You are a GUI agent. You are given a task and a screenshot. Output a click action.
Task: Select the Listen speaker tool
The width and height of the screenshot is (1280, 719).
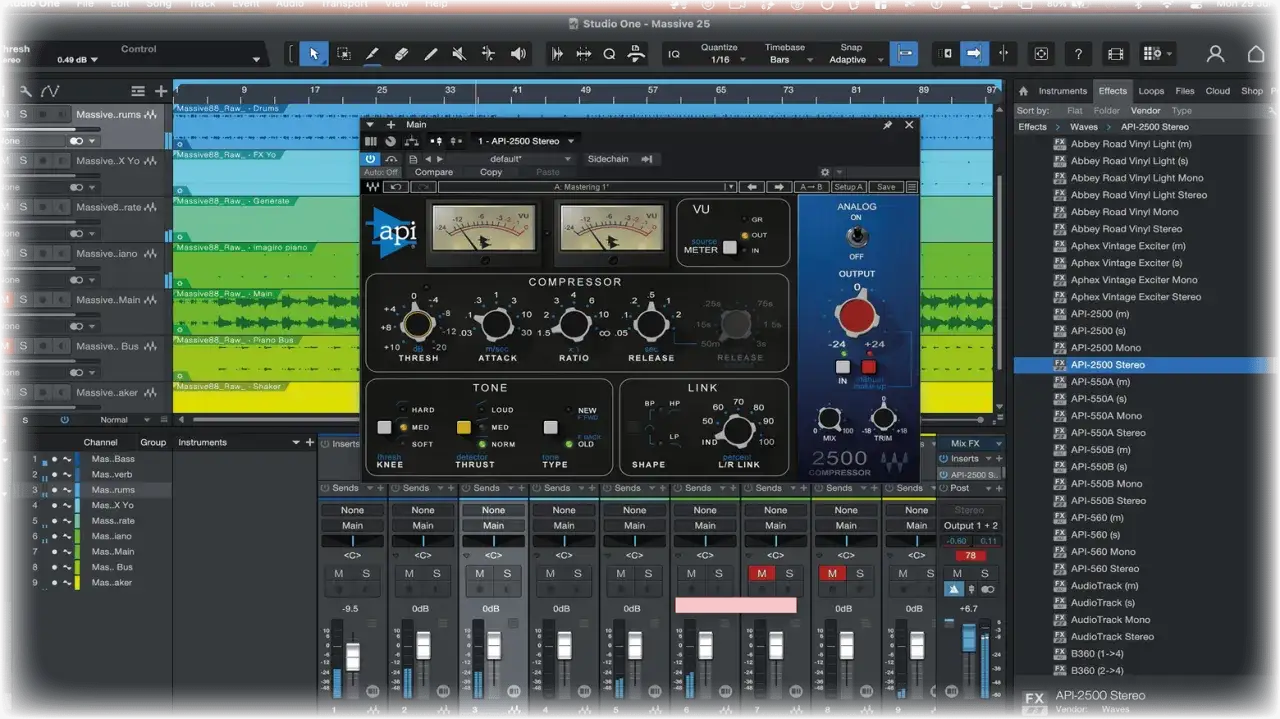(x=517, y=54)
